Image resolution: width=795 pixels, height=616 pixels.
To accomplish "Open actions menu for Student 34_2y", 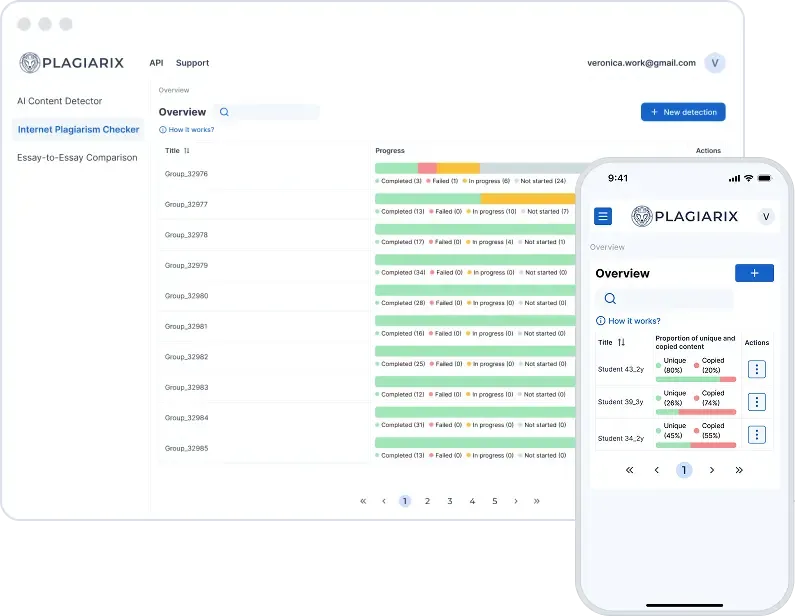I will [757, 434].
